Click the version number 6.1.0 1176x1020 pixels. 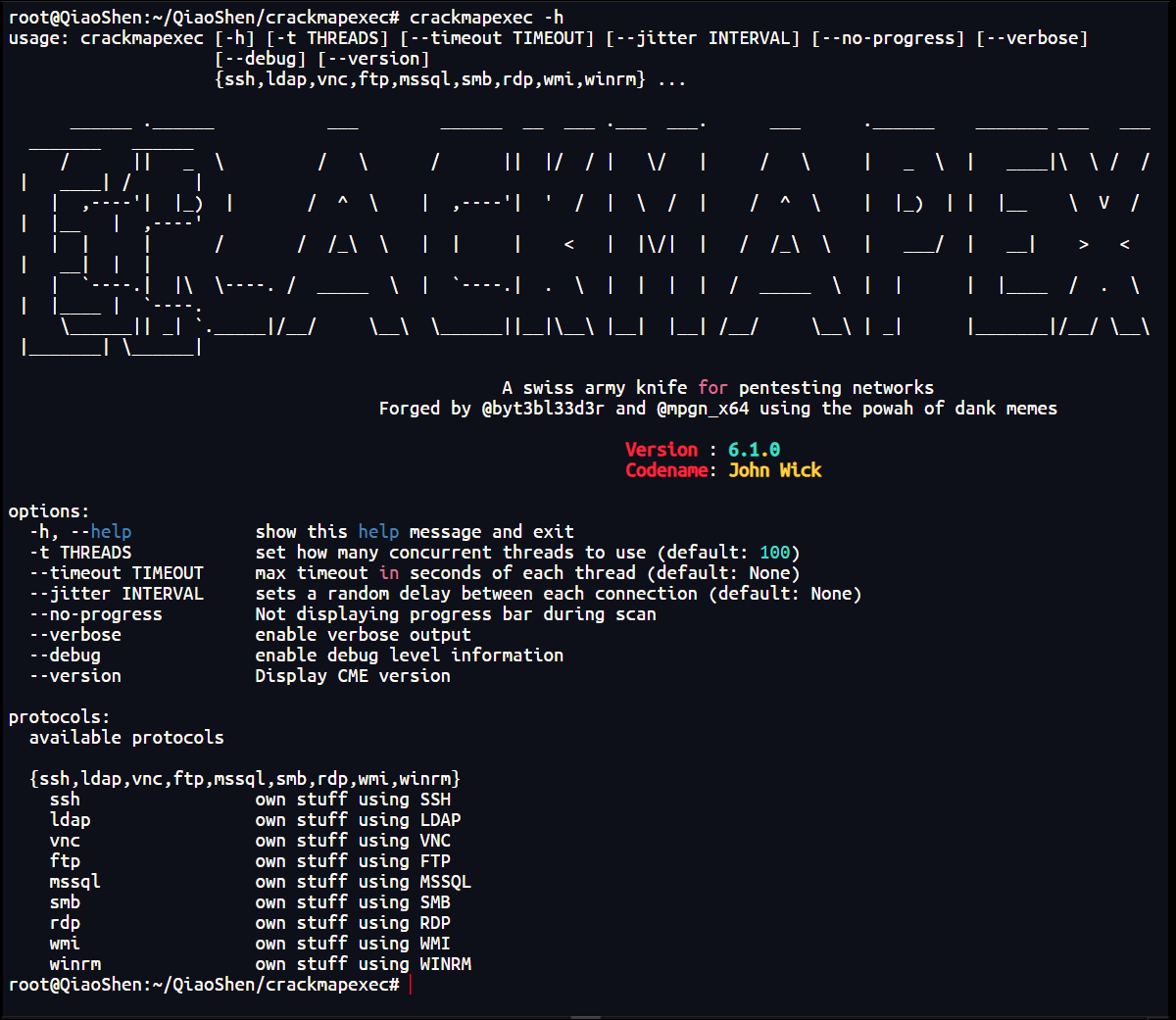click(754, 450)
